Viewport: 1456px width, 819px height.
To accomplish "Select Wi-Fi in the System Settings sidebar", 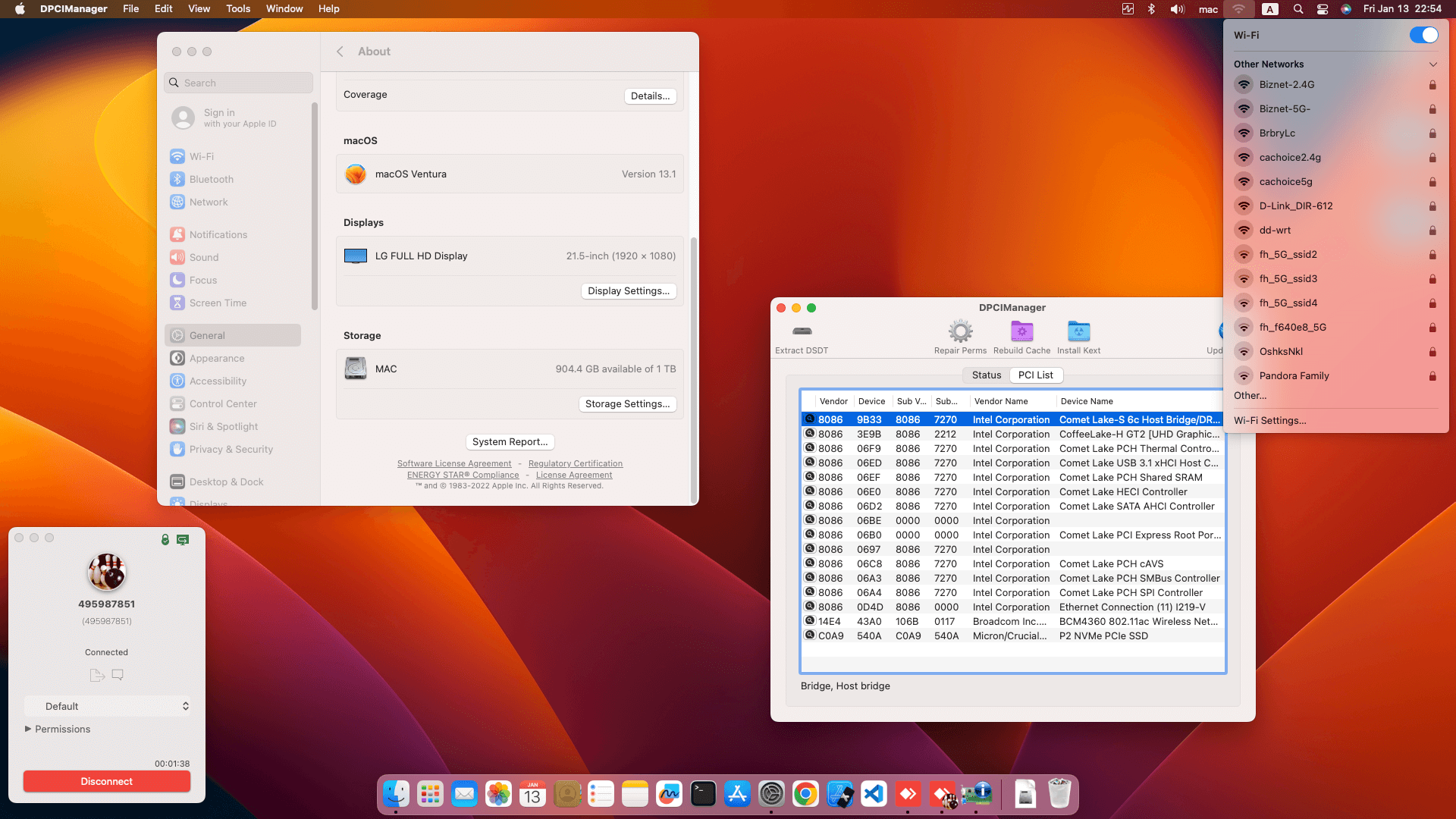I will tap(202, 156).
